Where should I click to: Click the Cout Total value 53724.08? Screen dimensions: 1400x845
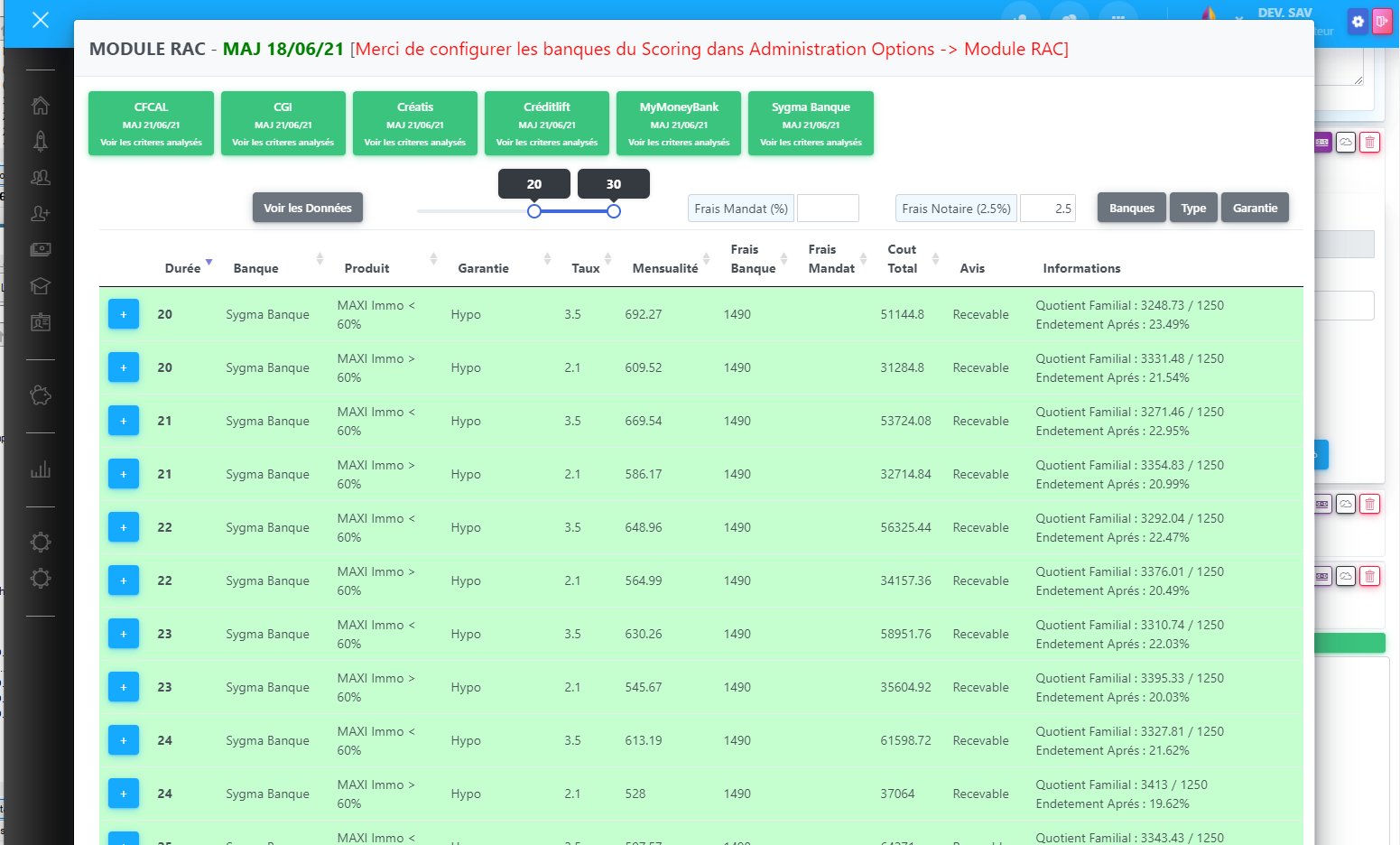(x=905, y=421)
